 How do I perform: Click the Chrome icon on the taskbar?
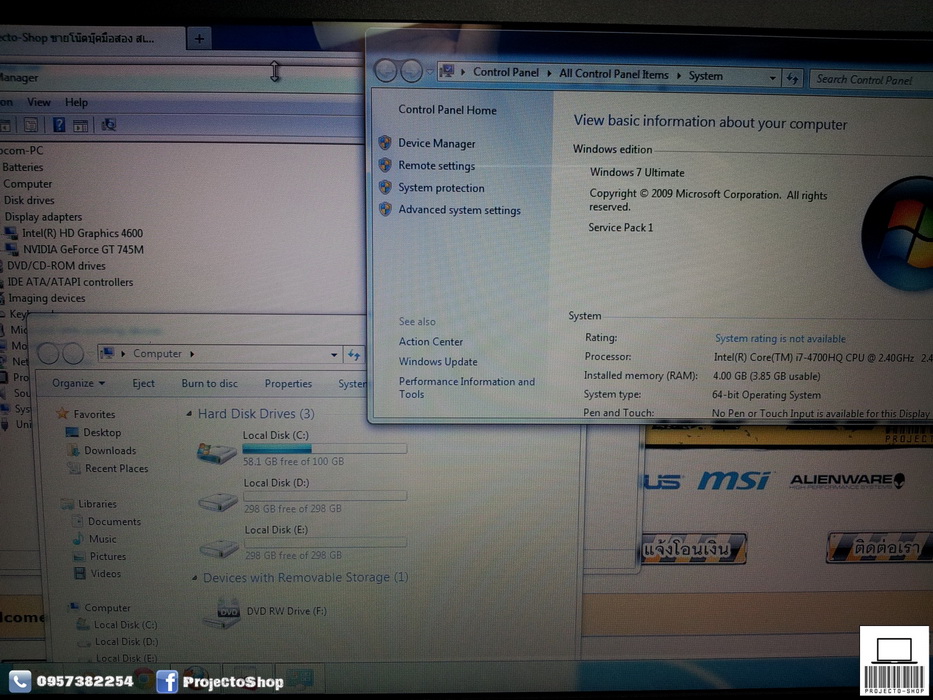pos(143,680)
